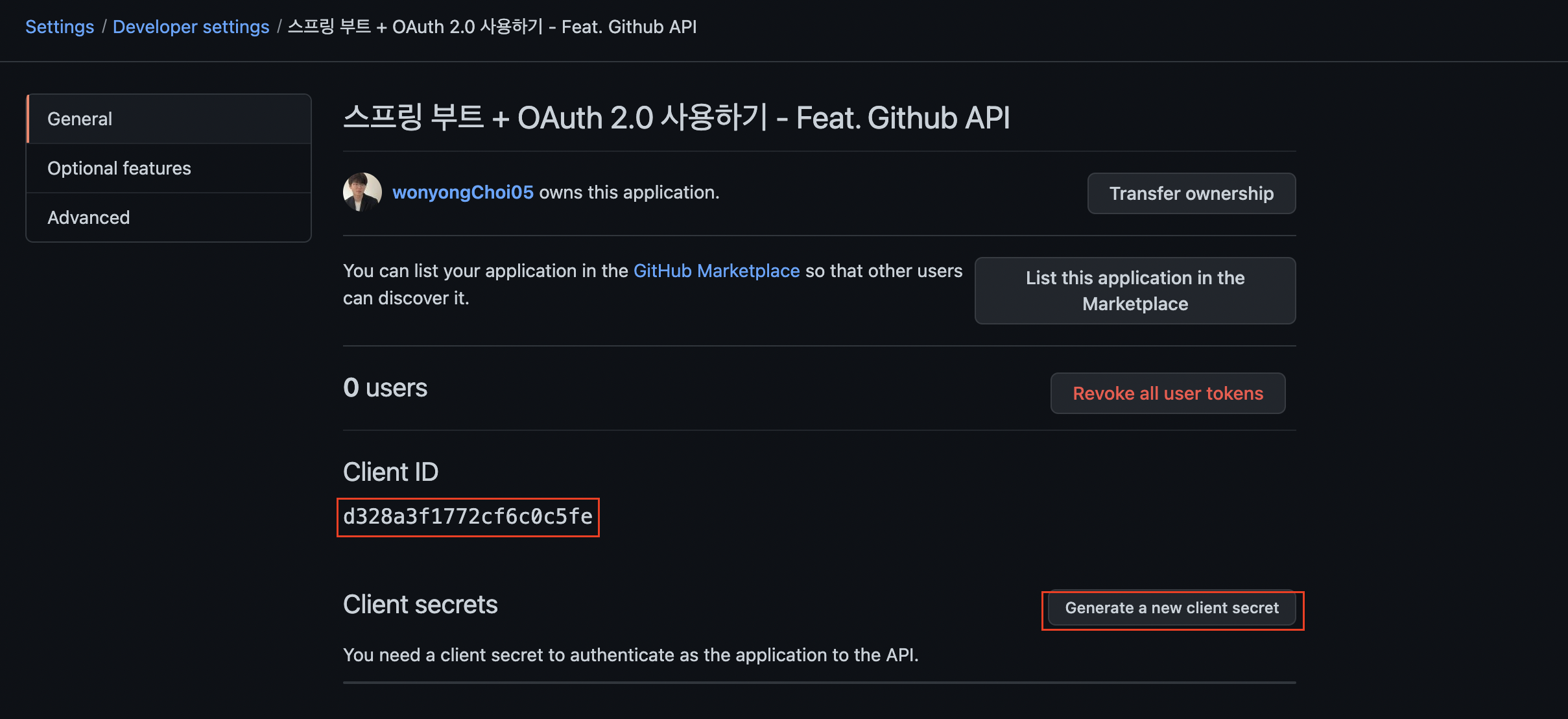Open wonyongChoi05 username link
Viewport: 1568px width, 719px height.
463,192
